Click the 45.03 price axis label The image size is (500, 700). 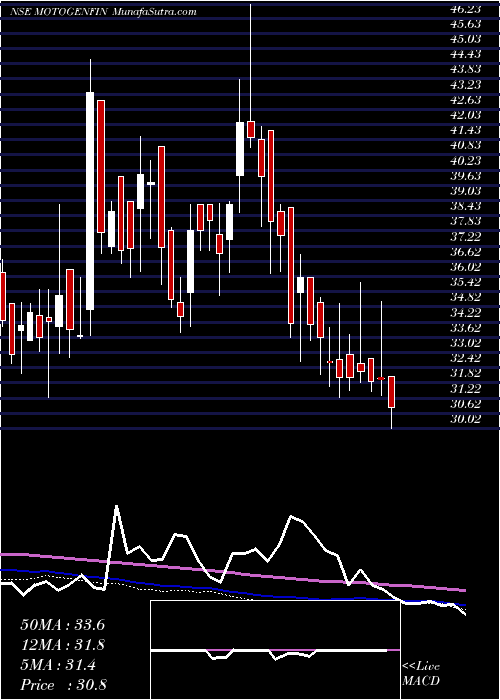tap(465, 39)
